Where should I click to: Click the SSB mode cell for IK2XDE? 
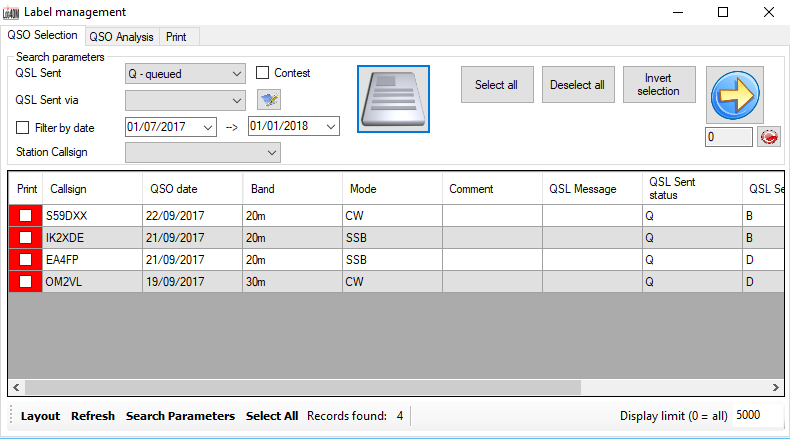click(392, 237)
